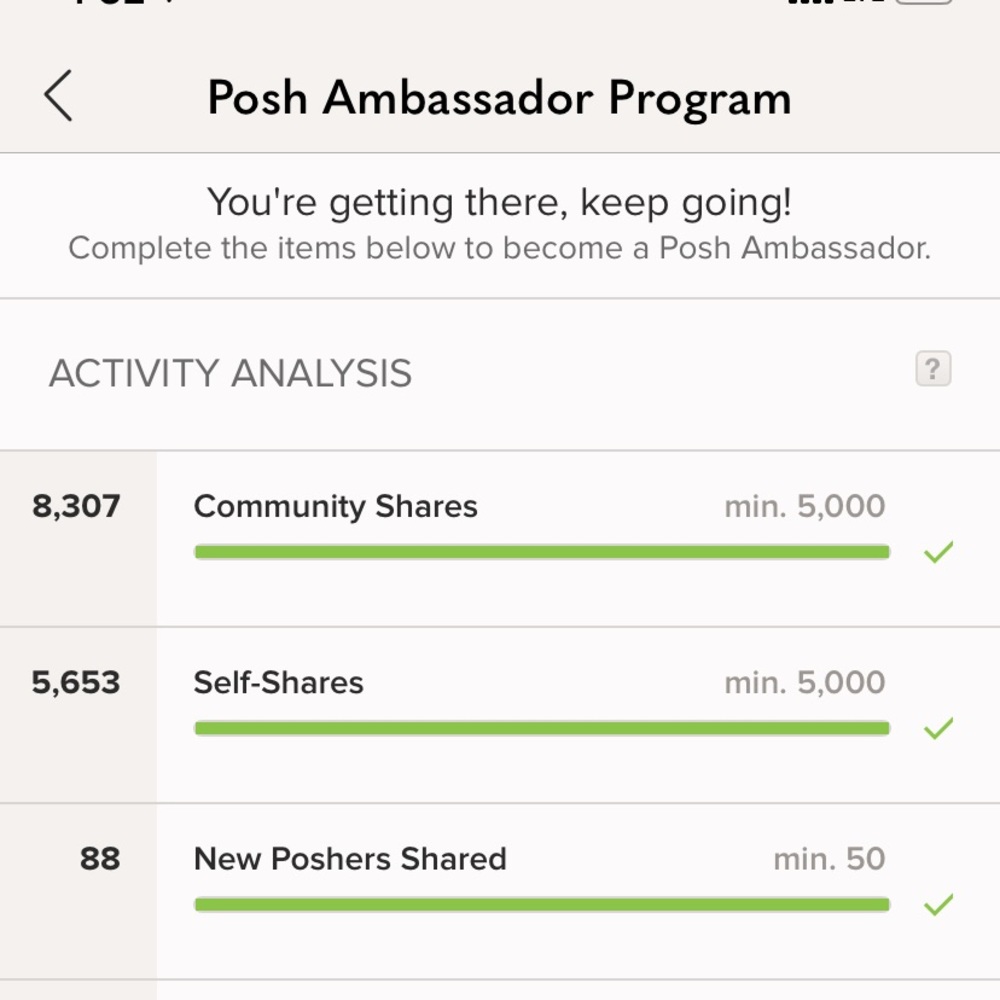Tap the Community Shares count of 8,307

pyautogui.click(x=78, y=506)
